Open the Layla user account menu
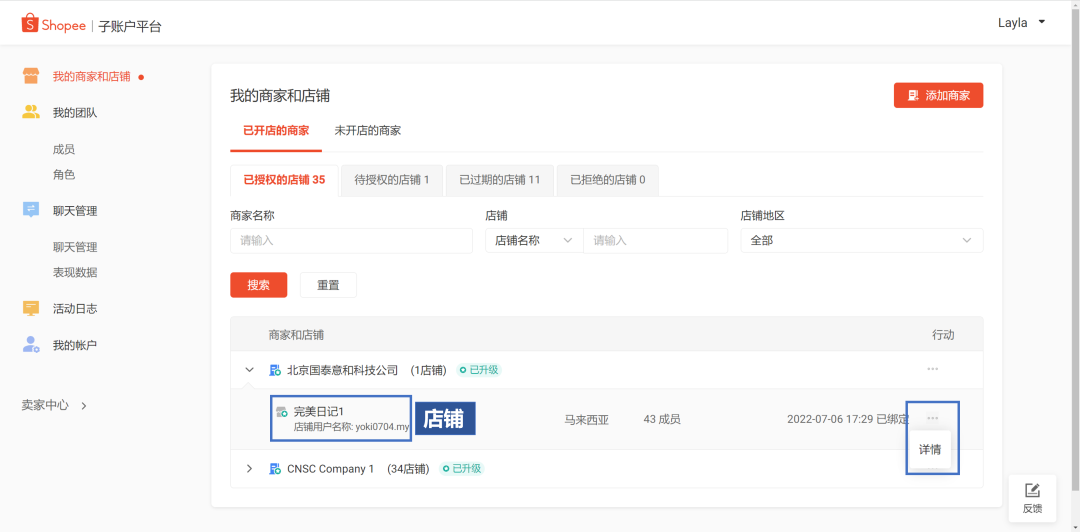Image resolution: width=1080 pixels, height=532 pixels. coord(1021,23)
